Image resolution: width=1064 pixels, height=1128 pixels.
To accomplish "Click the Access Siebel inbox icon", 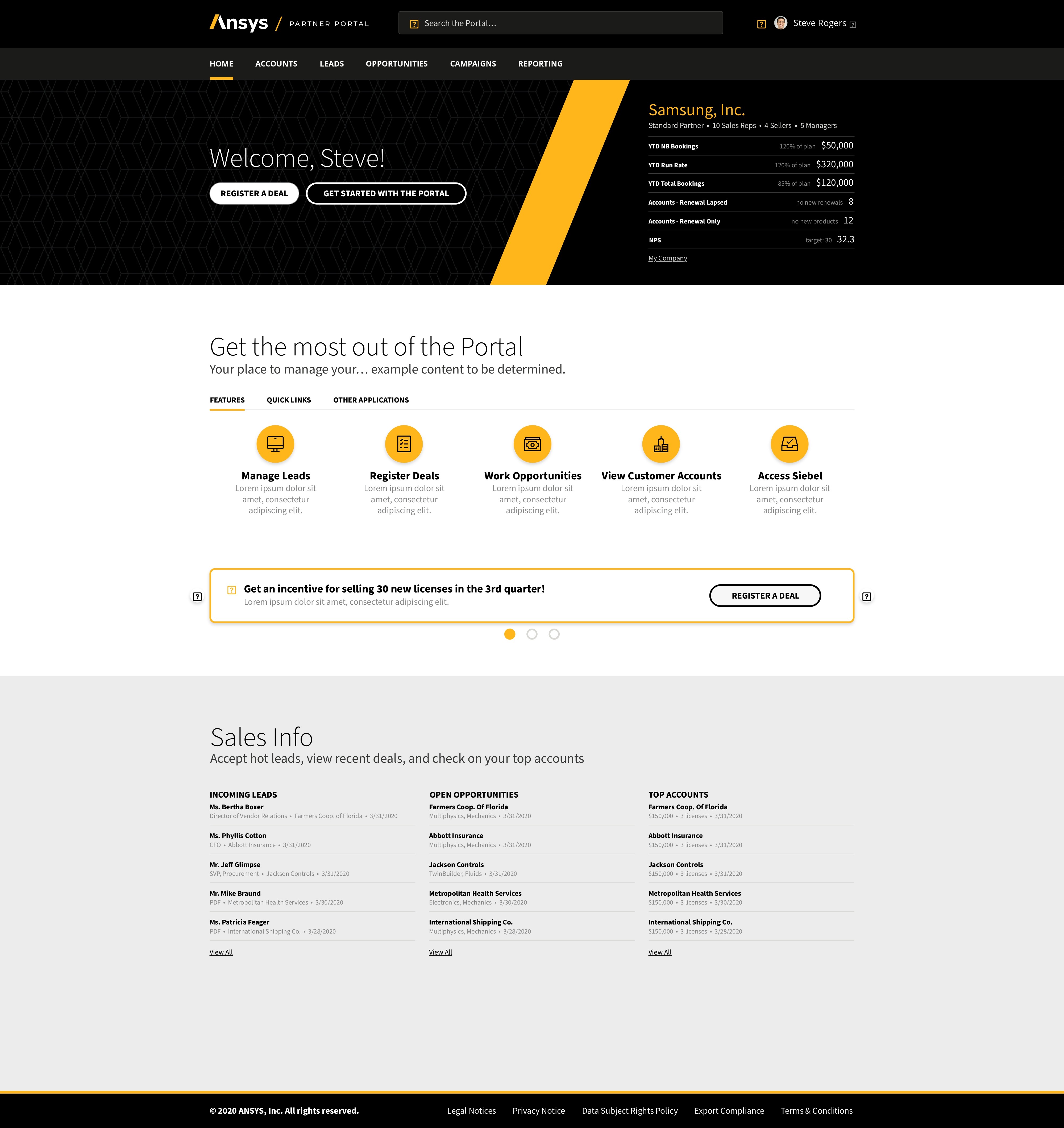I will 789,444.
